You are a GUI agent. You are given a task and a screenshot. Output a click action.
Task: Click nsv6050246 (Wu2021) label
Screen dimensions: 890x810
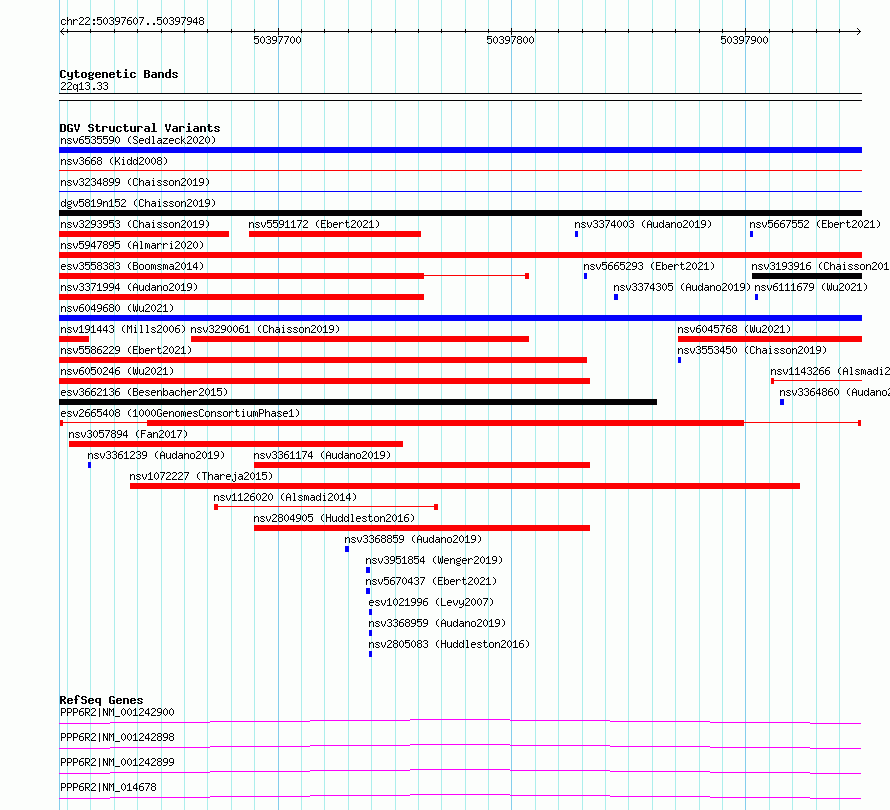point(117,371)
